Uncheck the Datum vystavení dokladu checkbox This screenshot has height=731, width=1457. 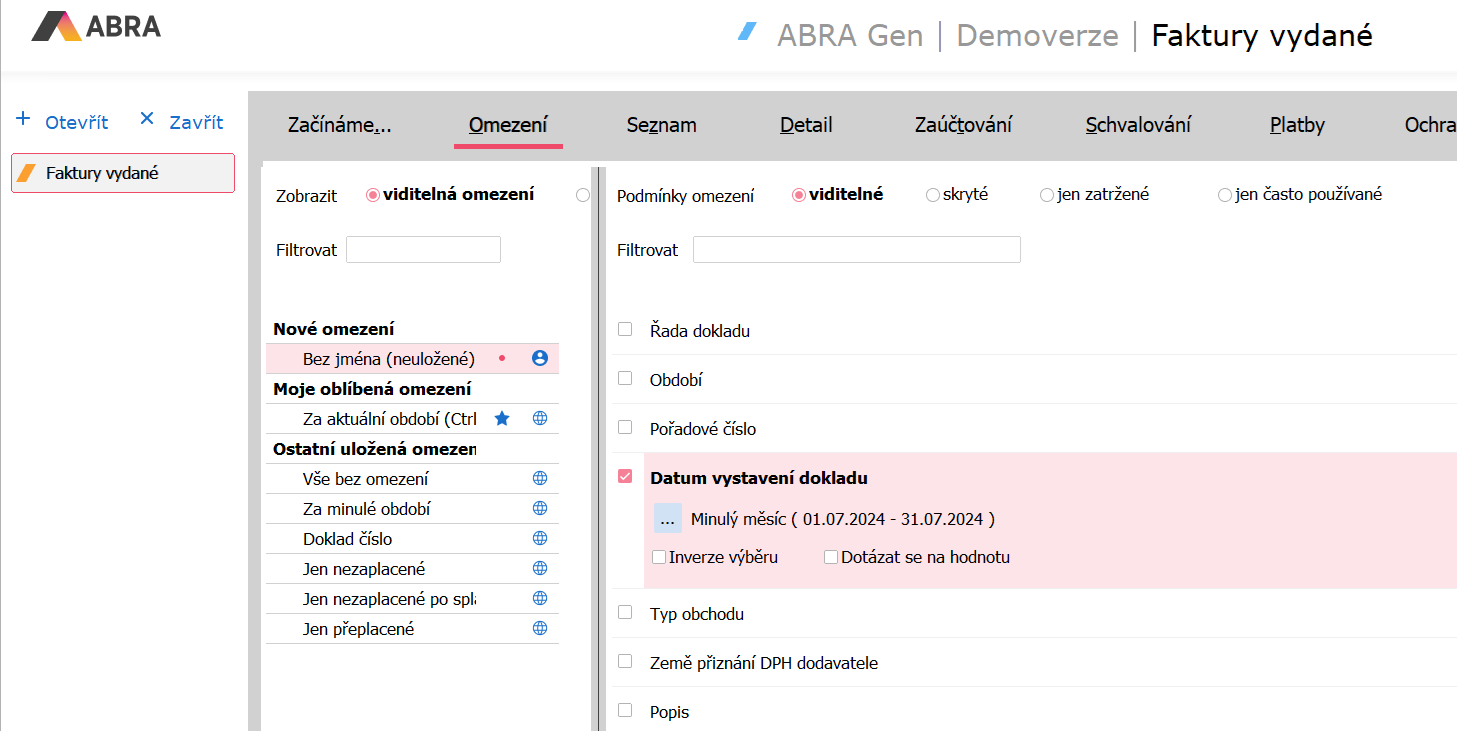(625, 477)
